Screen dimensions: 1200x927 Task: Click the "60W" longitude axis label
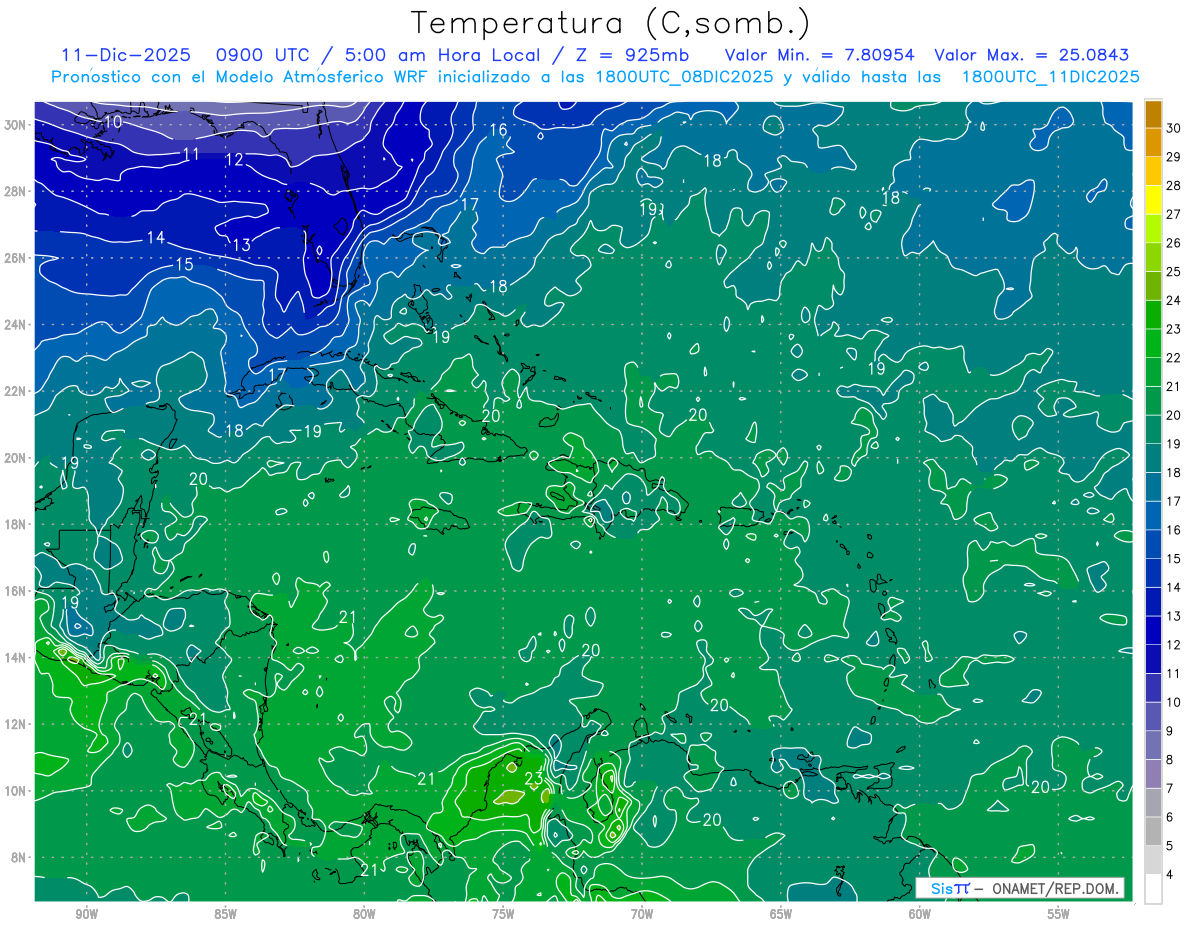(x=920, y=914)
